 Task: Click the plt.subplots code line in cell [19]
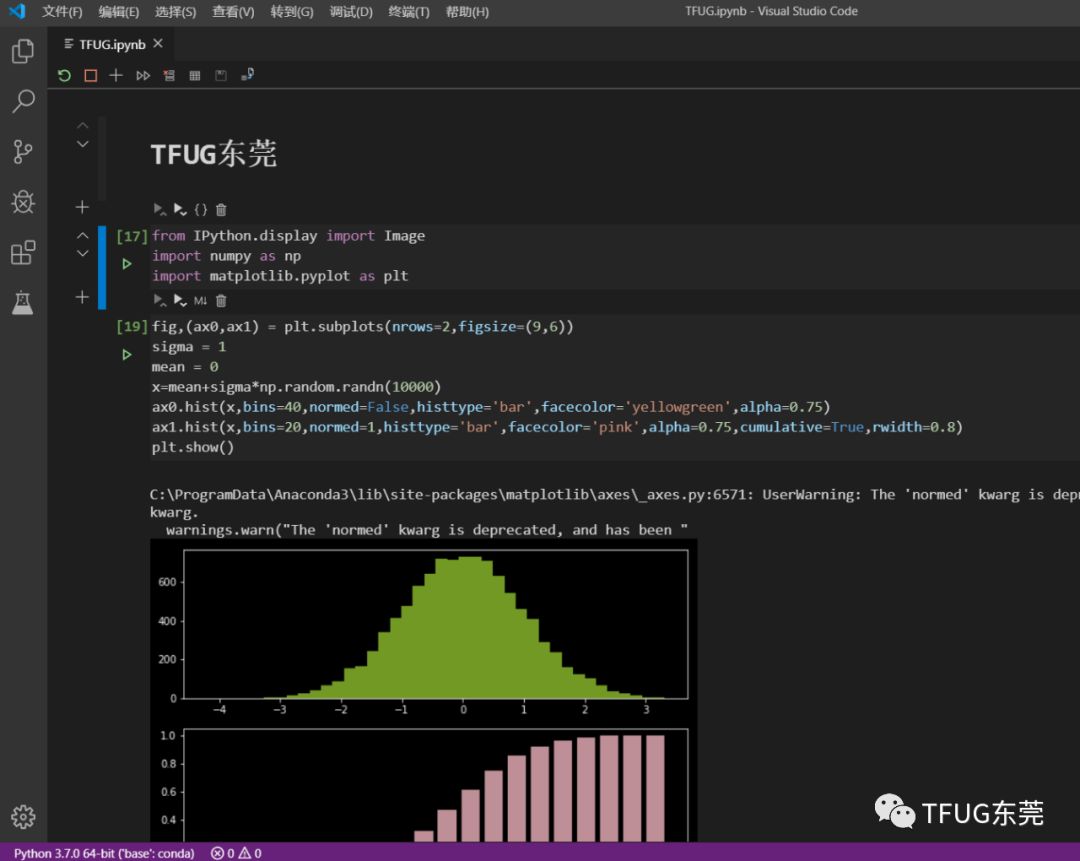[x=362, y=326]
